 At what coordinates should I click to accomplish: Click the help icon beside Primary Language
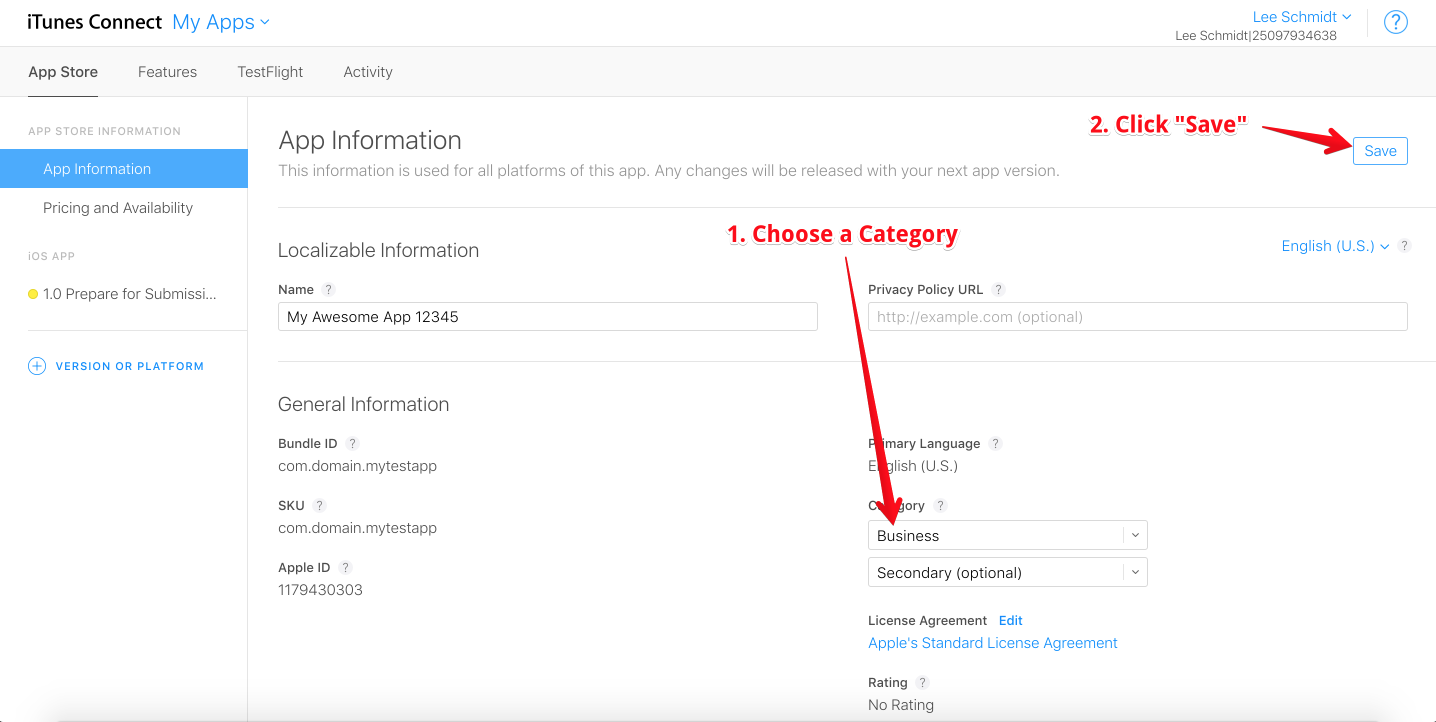tap(995, 443)
